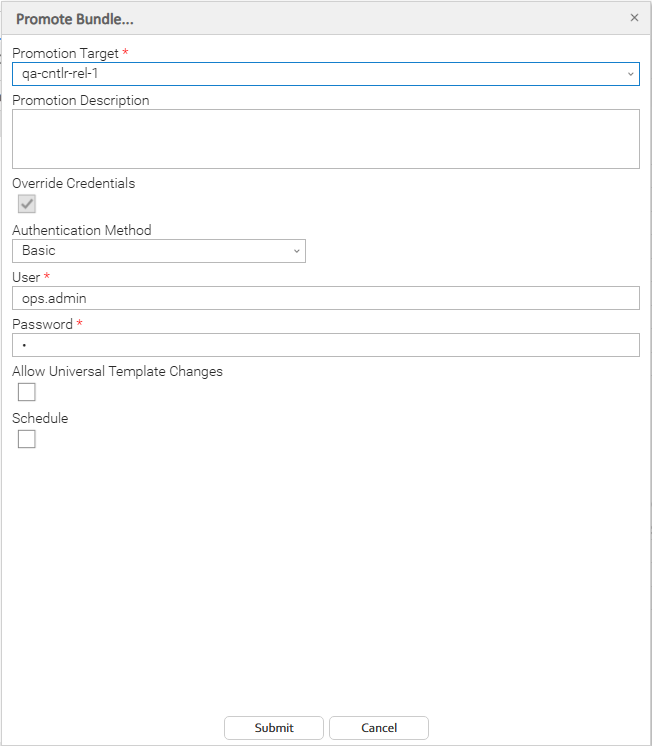Screen dimensions: 652x746
Task: Click the Promotion Description label
Action: pyautogui.click(x=80, y=100)
